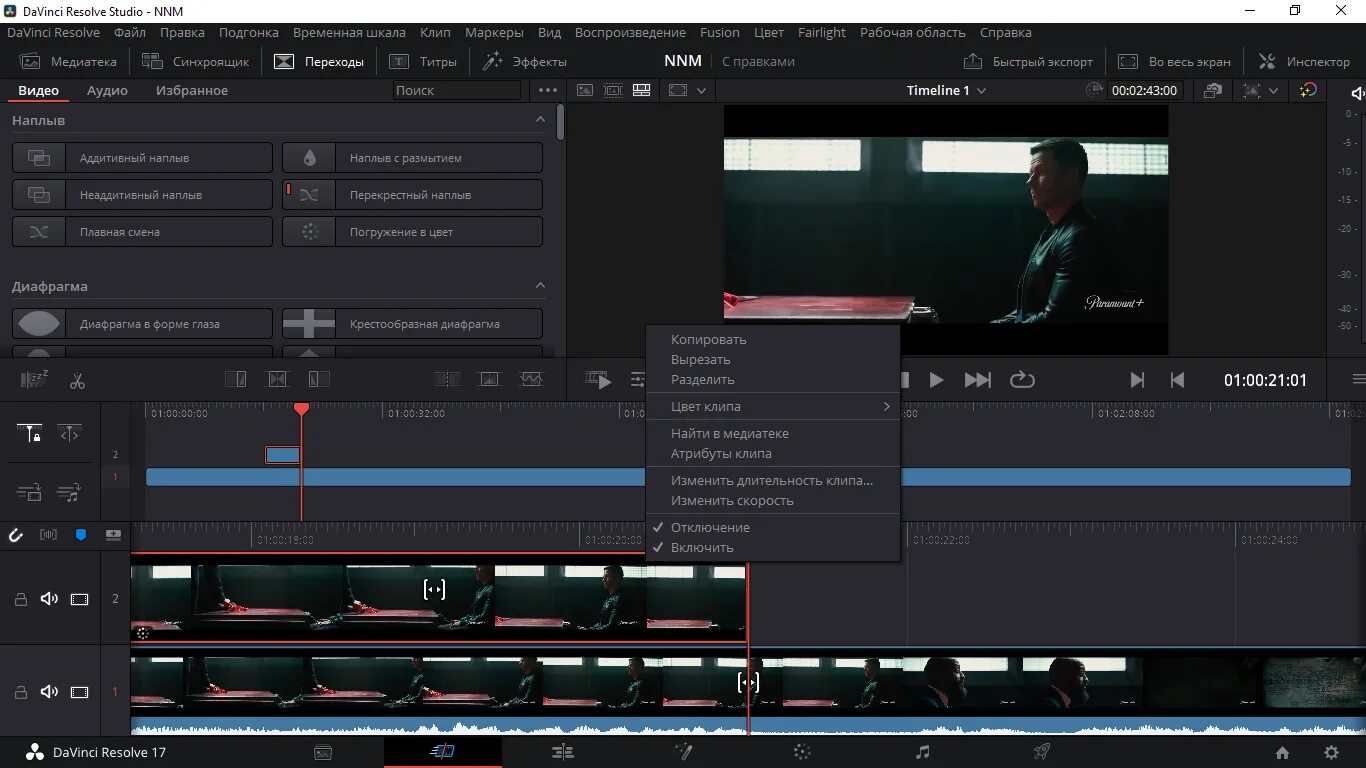The width and height of the screenshot is (1366, 768).
Task: Select the source clip viewer mode icon
Action: tap(585, 90)
